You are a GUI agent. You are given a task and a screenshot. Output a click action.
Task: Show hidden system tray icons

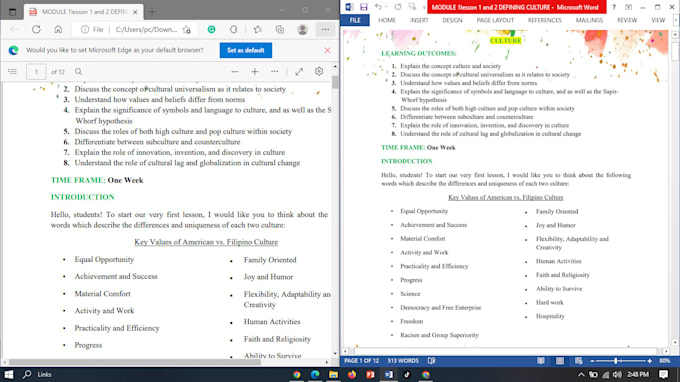pos(581,375)
